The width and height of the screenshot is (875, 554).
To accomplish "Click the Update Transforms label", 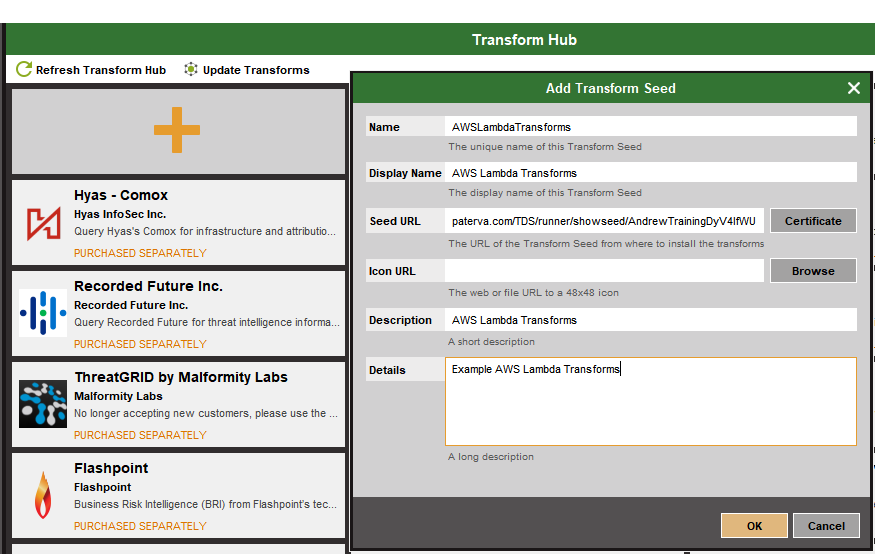I will pyautogui.click(x=256, y=70).
